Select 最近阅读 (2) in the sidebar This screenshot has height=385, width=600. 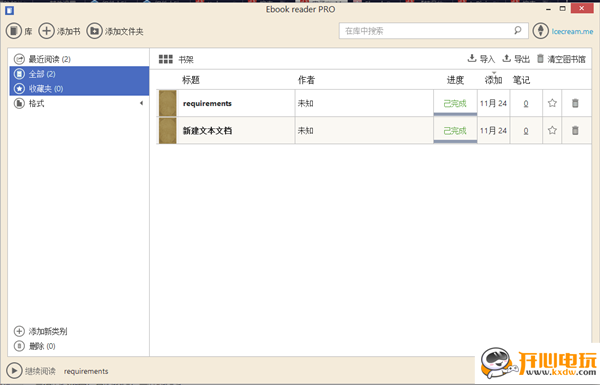point(79,59)
